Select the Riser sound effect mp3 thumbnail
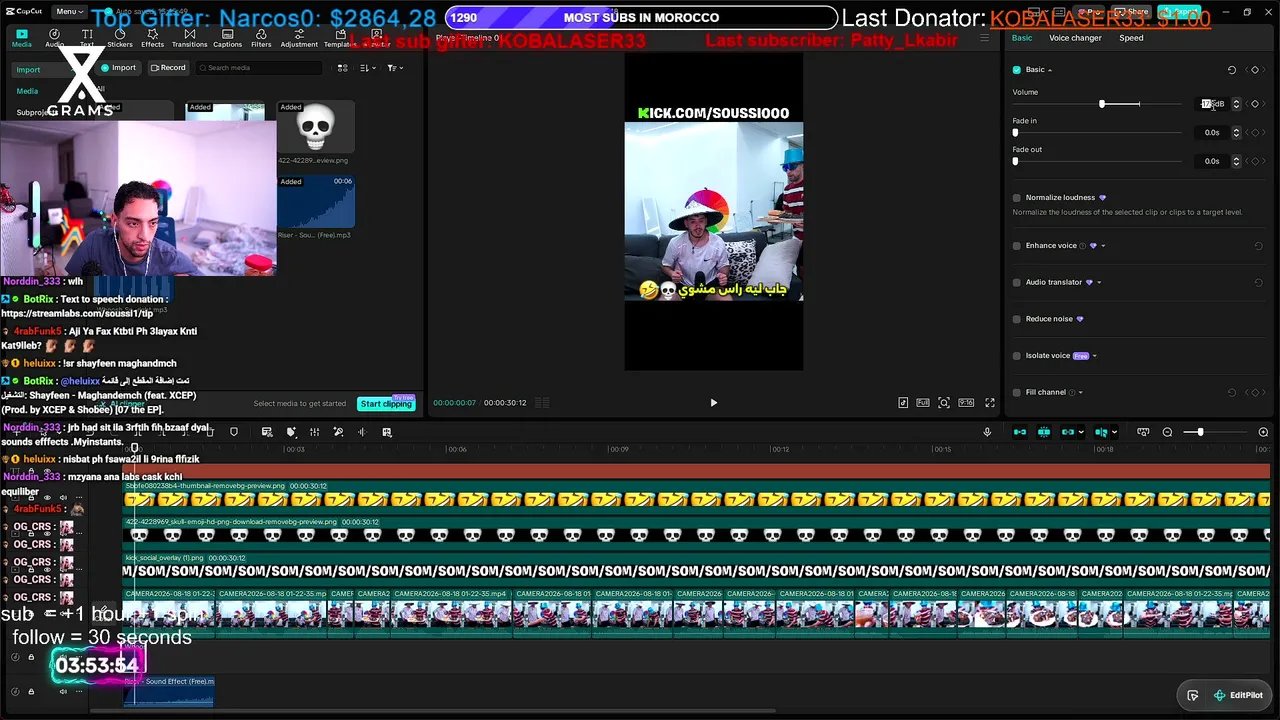Screen dimensions: 1280x720 (315, 201)
